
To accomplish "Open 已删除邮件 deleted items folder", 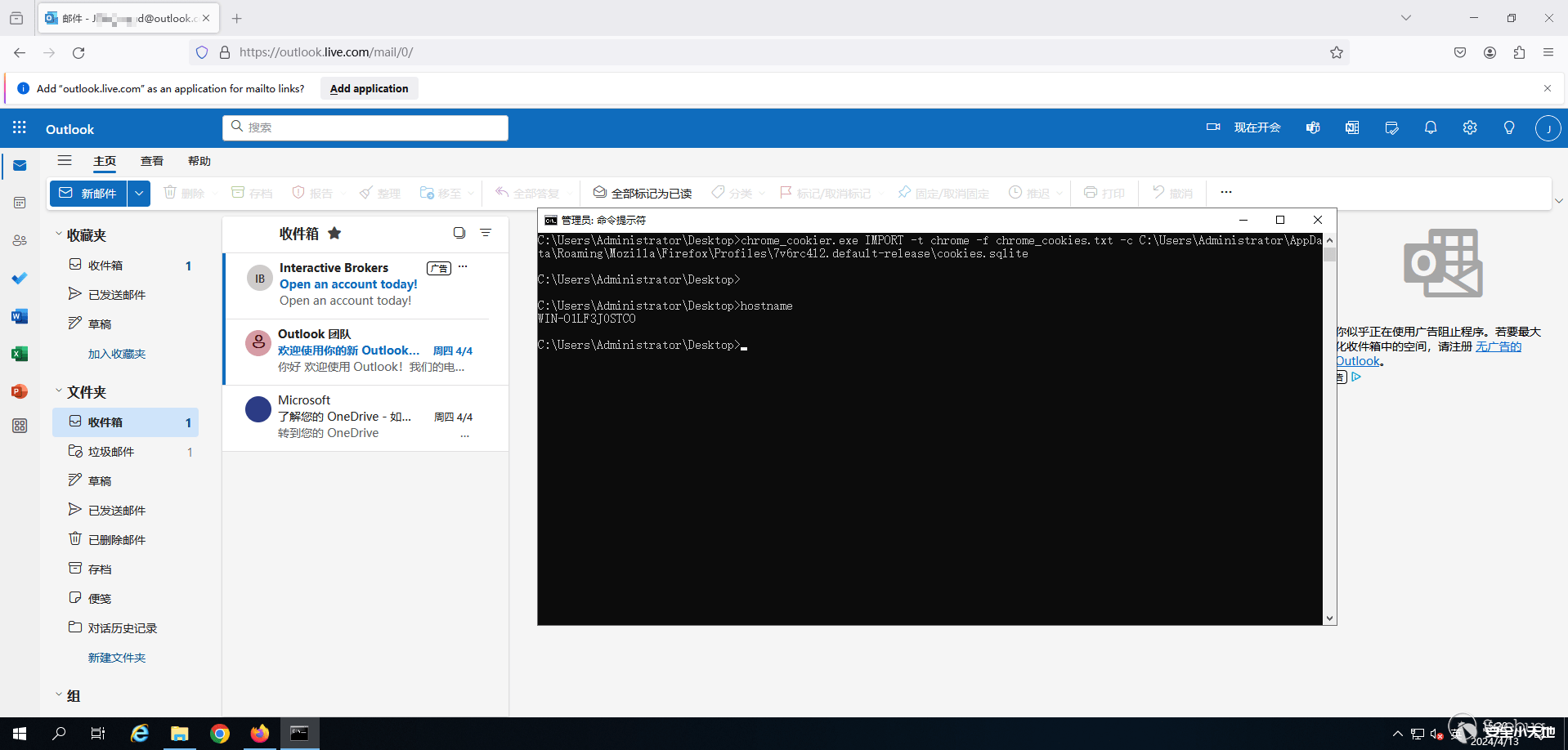I will point(126,540).
